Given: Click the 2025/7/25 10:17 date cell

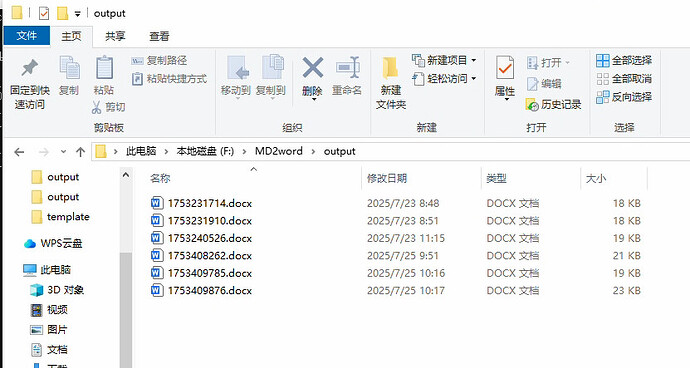Looking at the screenshot, I should coord(406,291).
